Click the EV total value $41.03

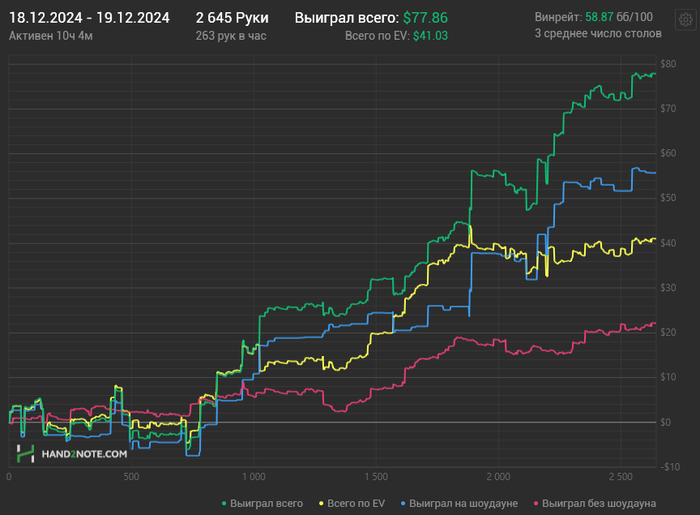pyautogui.click(x=430, y=36)
